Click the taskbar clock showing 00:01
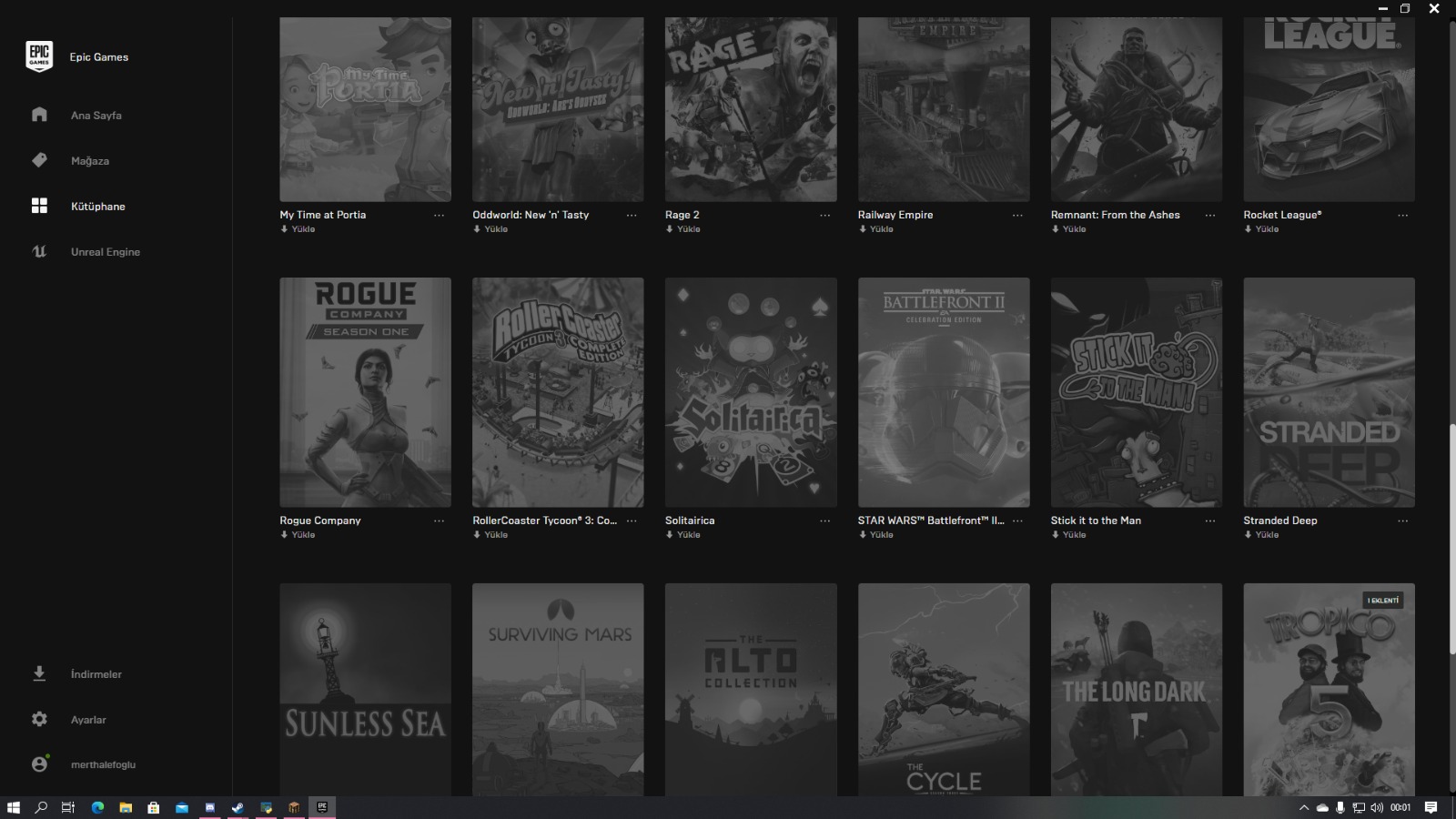This screenshot has width=1456, height=819. pos(1400,807)
